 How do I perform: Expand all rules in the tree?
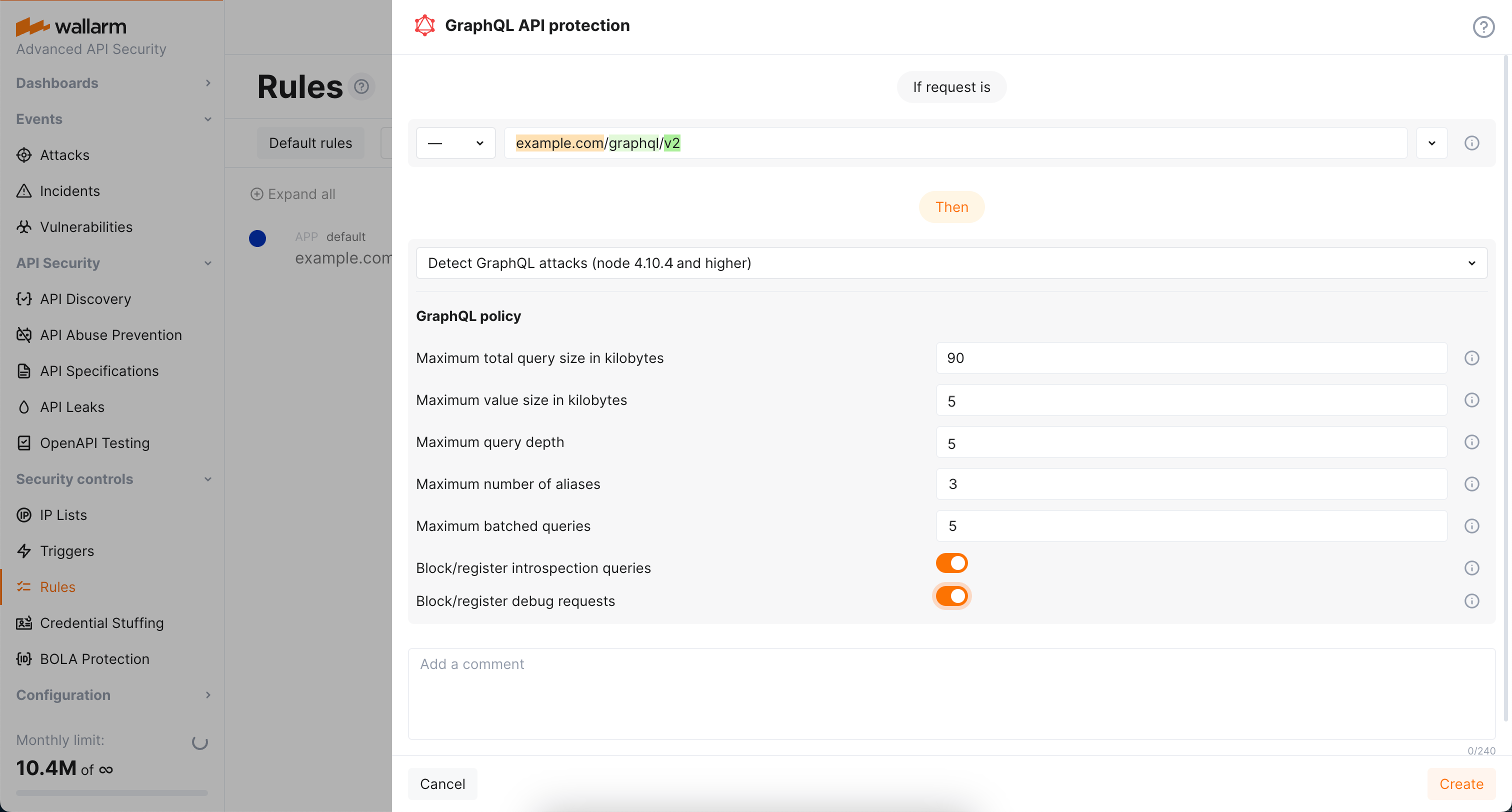[x=293, y=194]
